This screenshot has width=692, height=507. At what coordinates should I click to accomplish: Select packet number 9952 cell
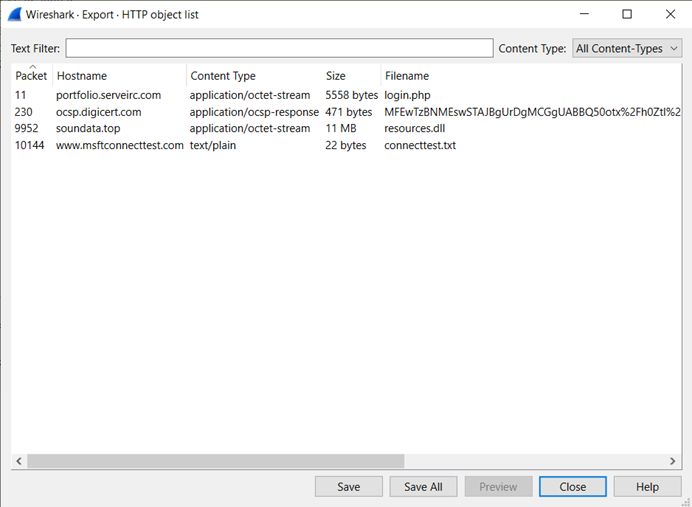click(x=26, y=128)
